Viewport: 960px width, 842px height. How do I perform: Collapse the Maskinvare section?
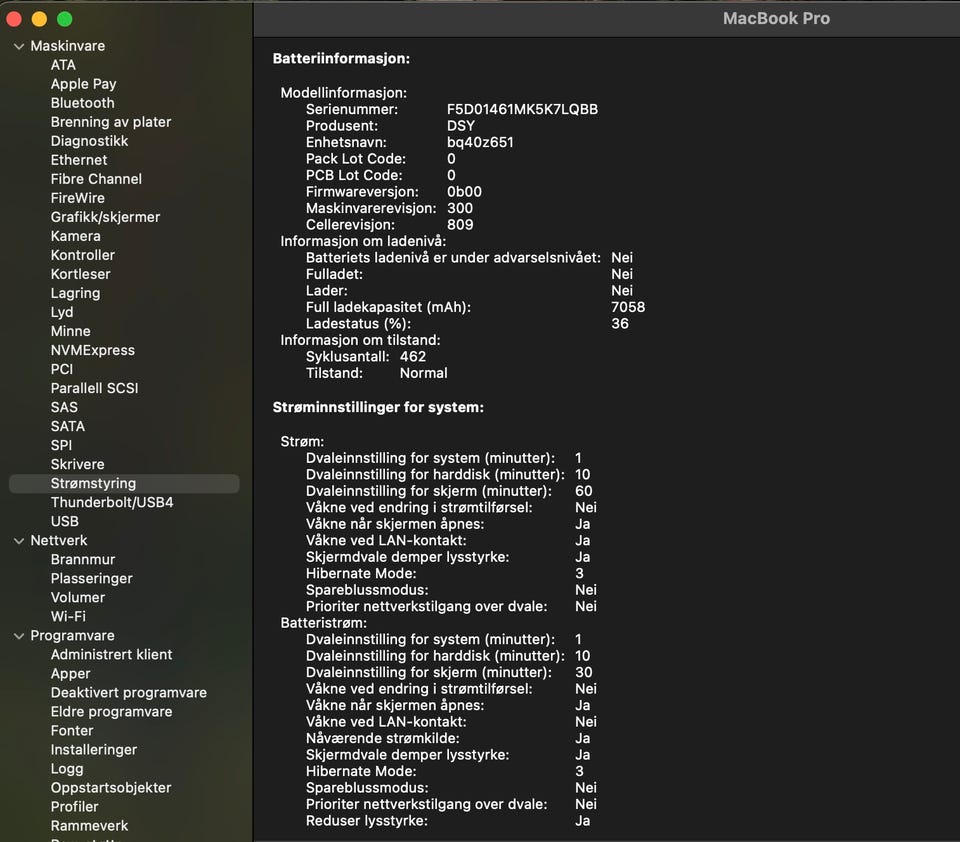click(18, 46)
